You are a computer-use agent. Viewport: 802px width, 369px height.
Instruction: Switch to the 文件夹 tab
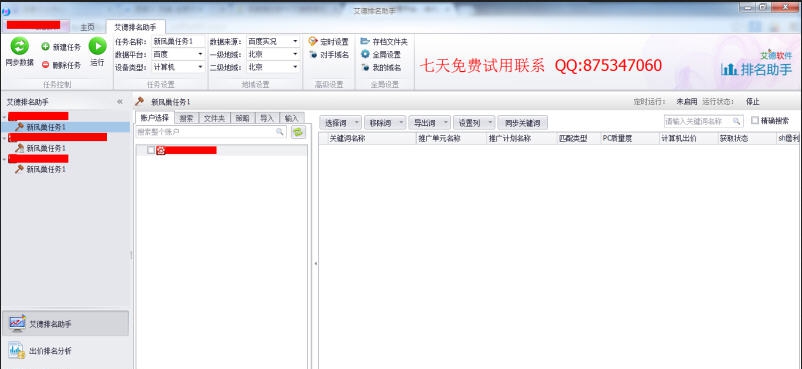point(214,118)
